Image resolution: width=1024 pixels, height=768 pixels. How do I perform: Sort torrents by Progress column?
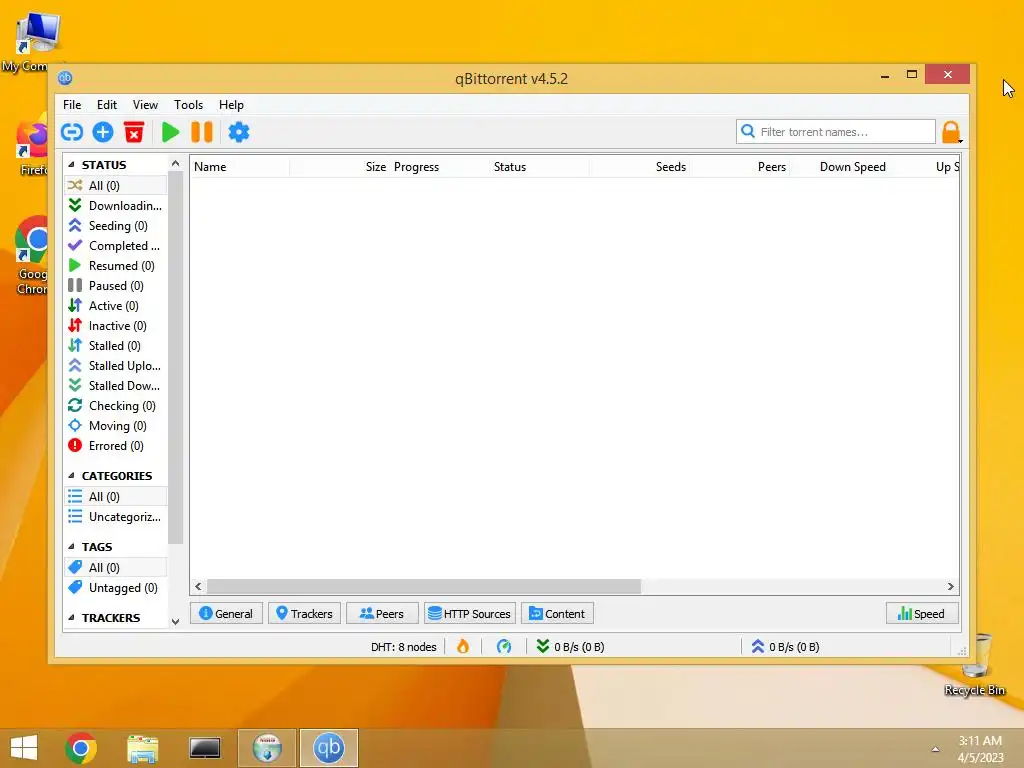pyautogui.click(x=440, y=167)
